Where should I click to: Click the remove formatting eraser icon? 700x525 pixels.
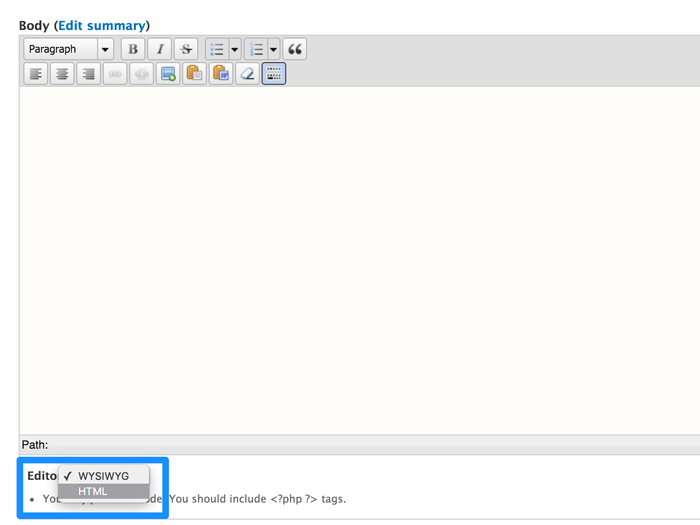(x=247, y=74)
